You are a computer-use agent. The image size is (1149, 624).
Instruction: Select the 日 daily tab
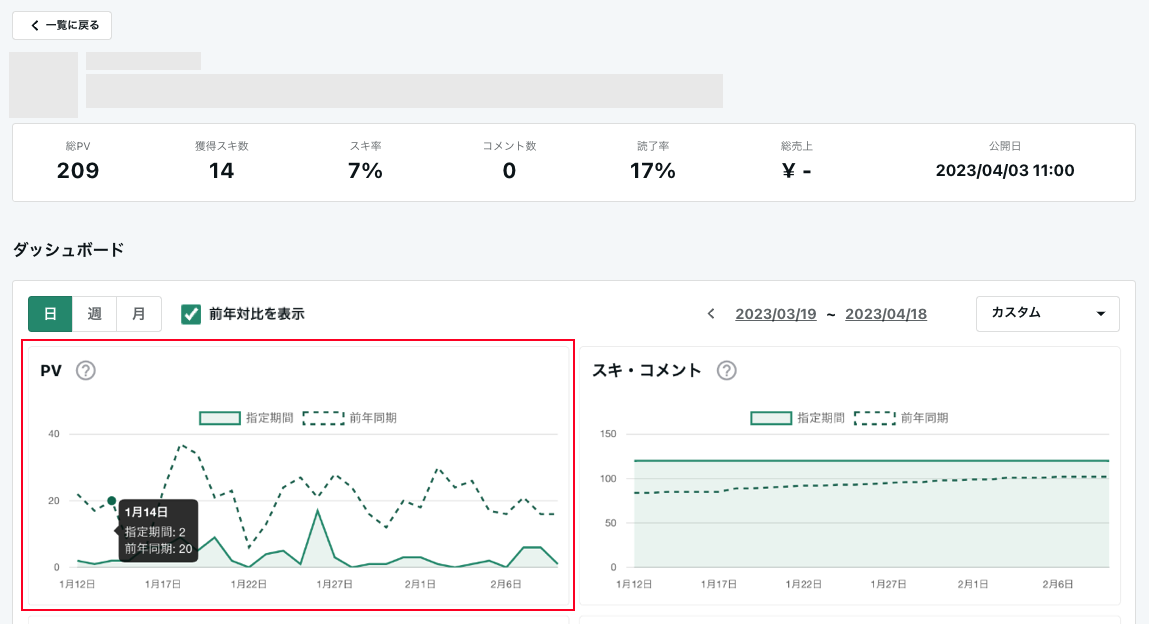pos(50,314)
